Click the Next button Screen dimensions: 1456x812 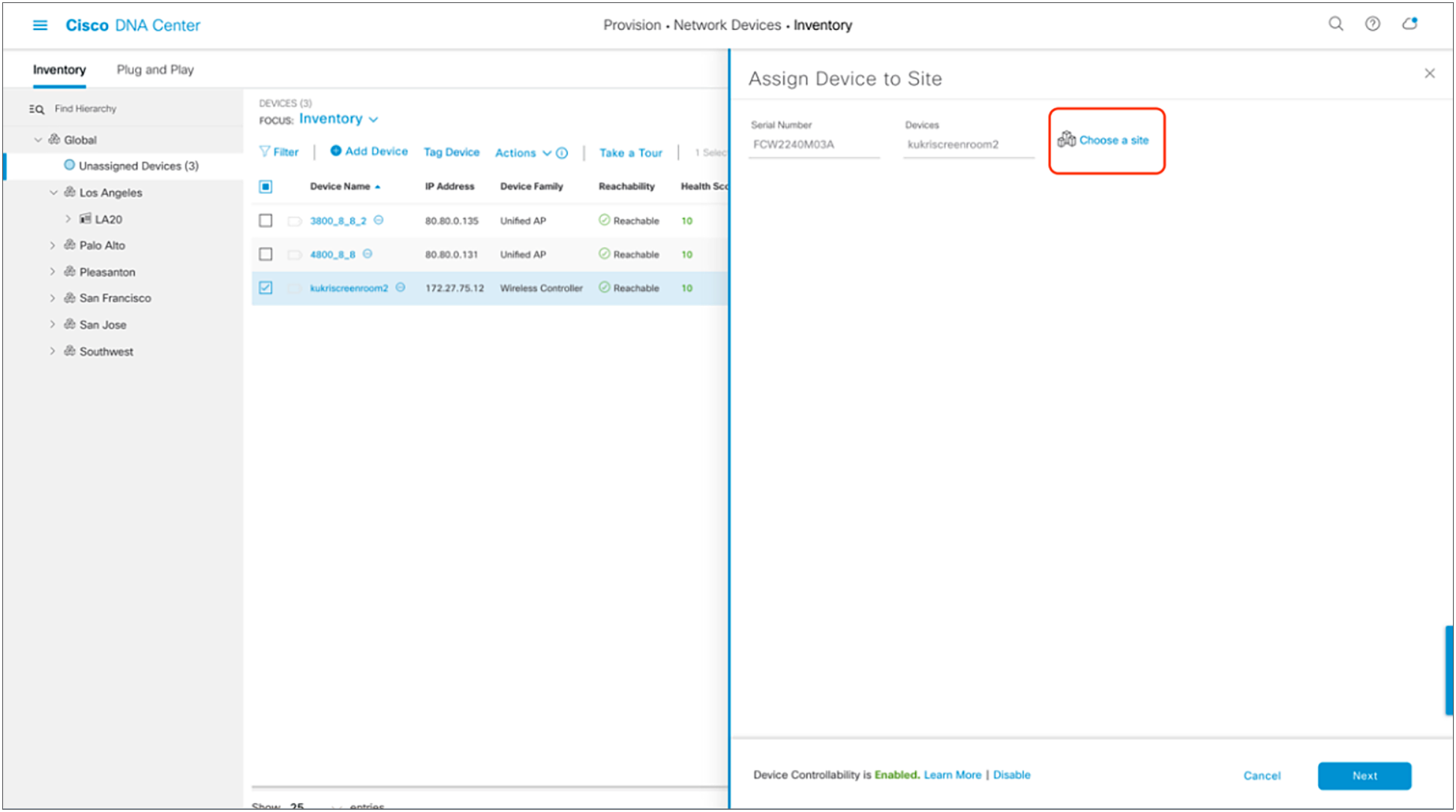coord(1364,776)
